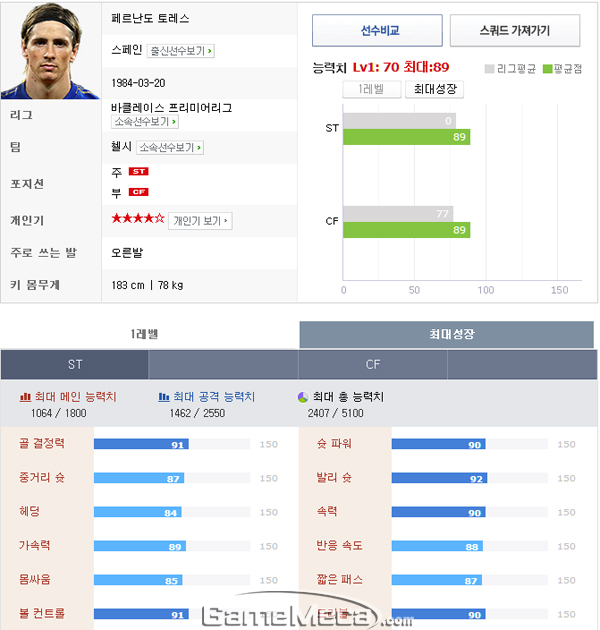Open 소속선수보기 under 바클레이스 프리미어리그
600x630 pixels.
[x=145, y=121]
